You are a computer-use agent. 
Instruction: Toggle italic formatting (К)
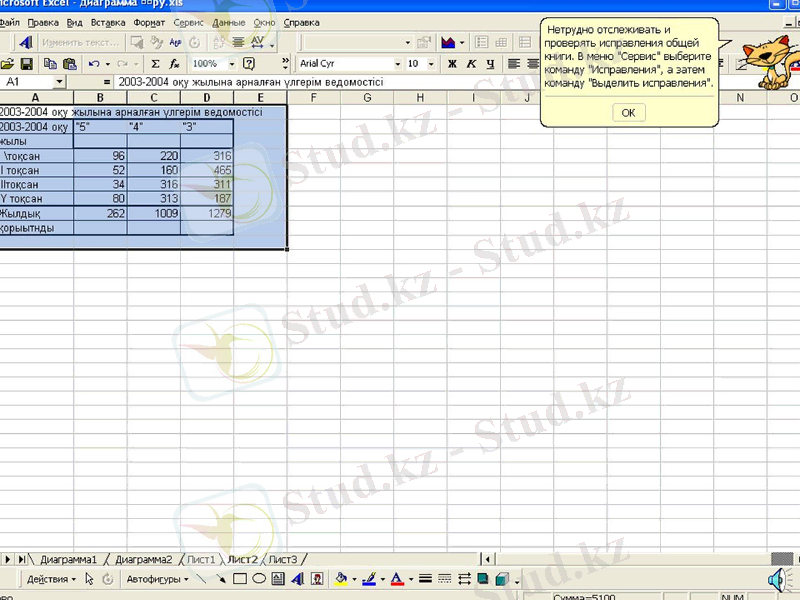470,63
